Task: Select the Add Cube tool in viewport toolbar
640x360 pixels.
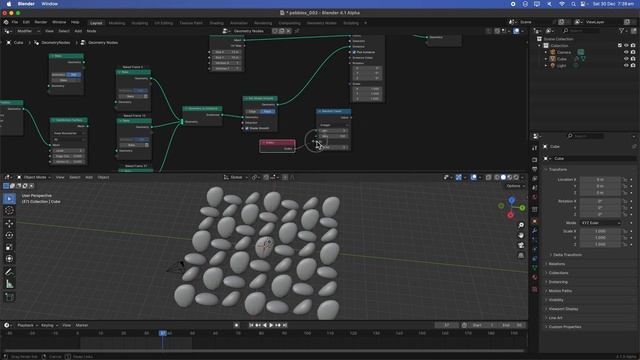Action: [9, 297]
